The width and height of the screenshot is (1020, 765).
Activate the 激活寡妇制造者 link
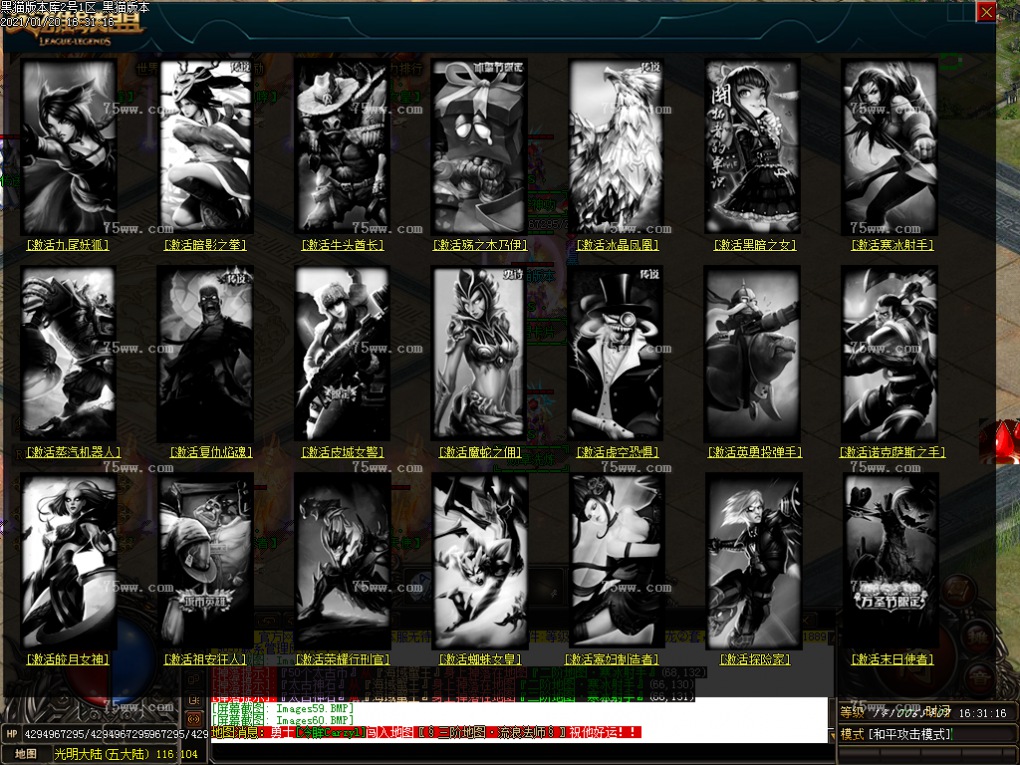pos(611,659)
